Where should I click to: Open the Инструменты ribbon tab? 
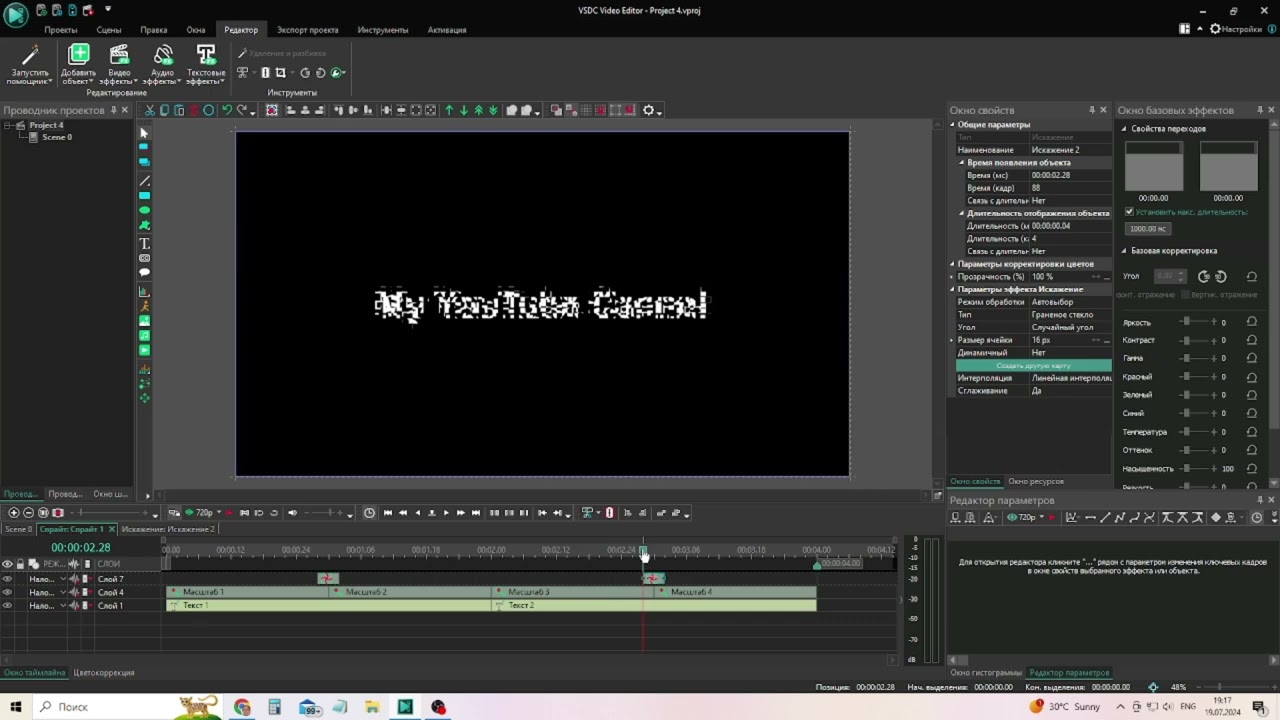coord(383,30)
